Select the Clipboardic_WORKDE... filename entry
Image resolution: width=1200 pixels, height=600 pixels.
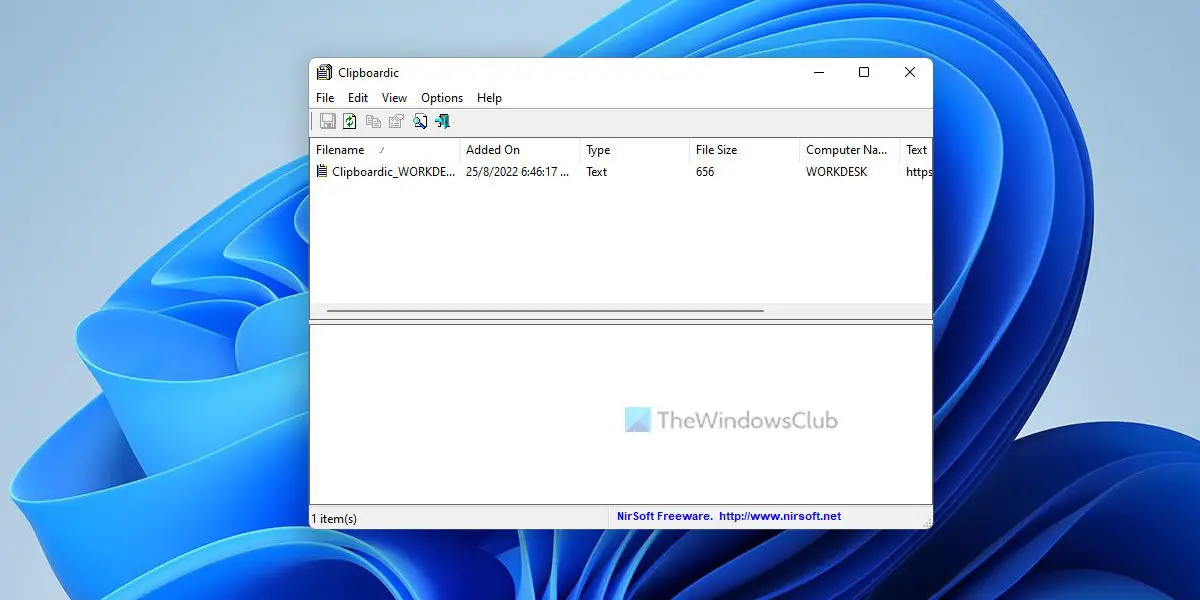[393, 172]
